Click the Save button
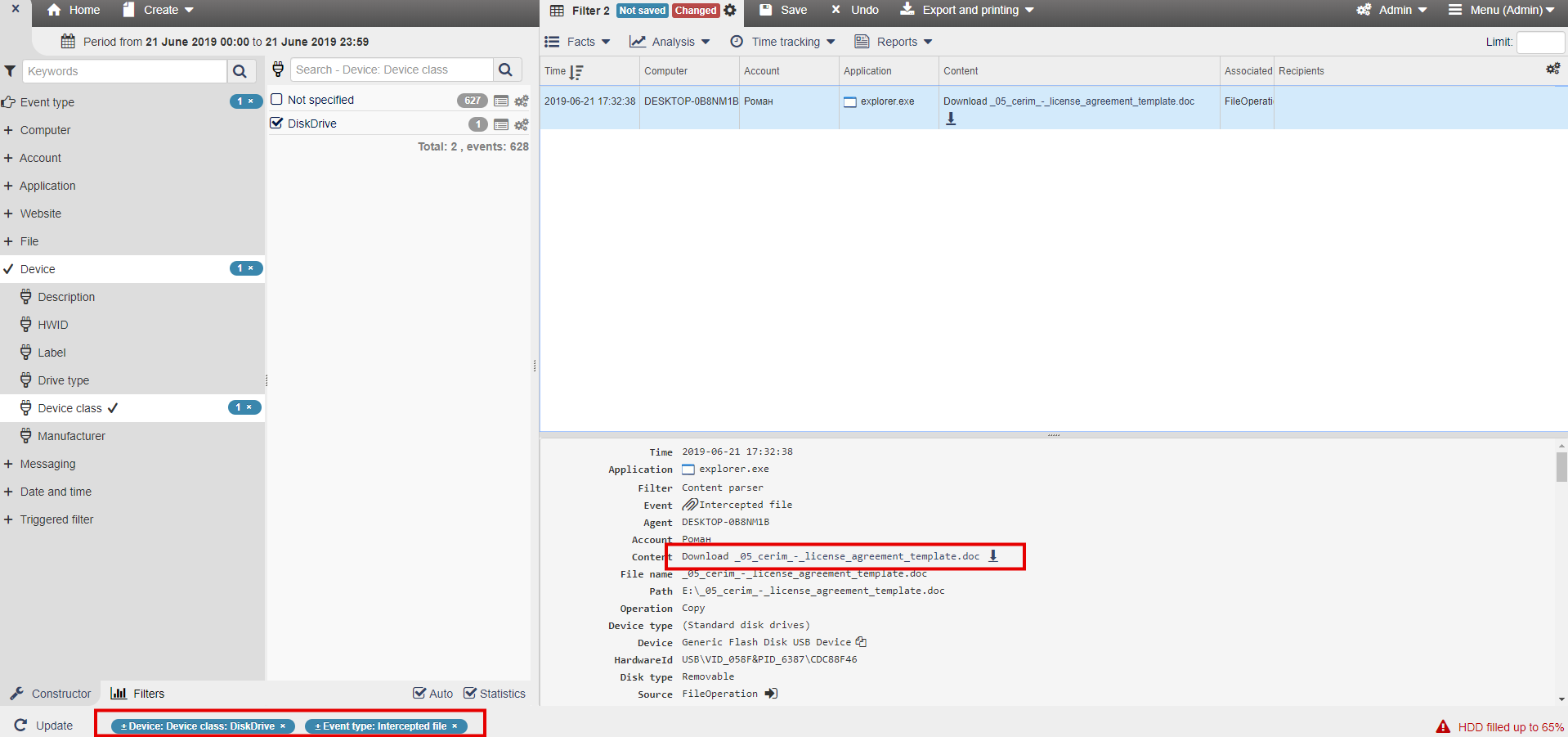 click(783, 10)
